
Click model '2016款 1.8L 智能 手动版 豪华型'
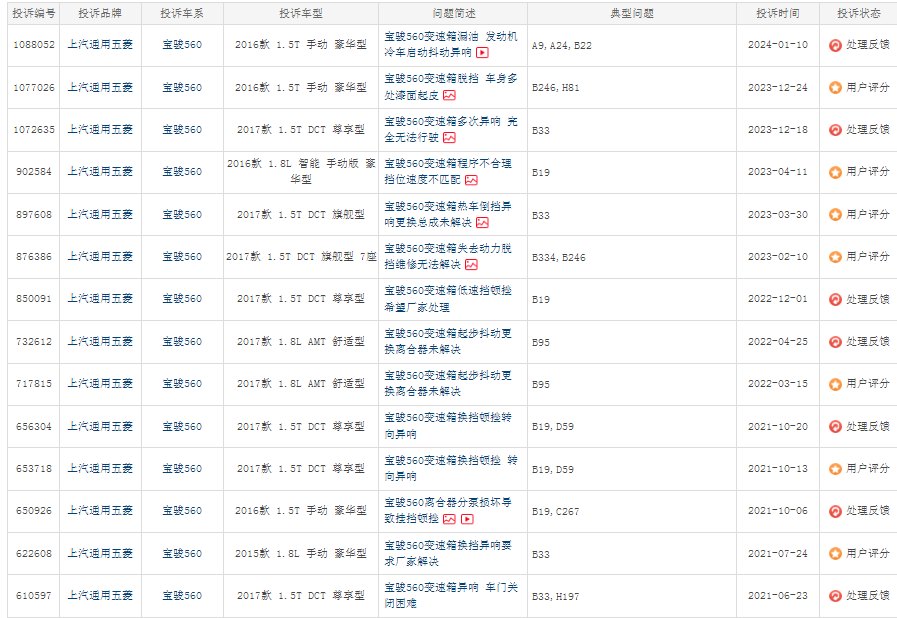(301, 172)
